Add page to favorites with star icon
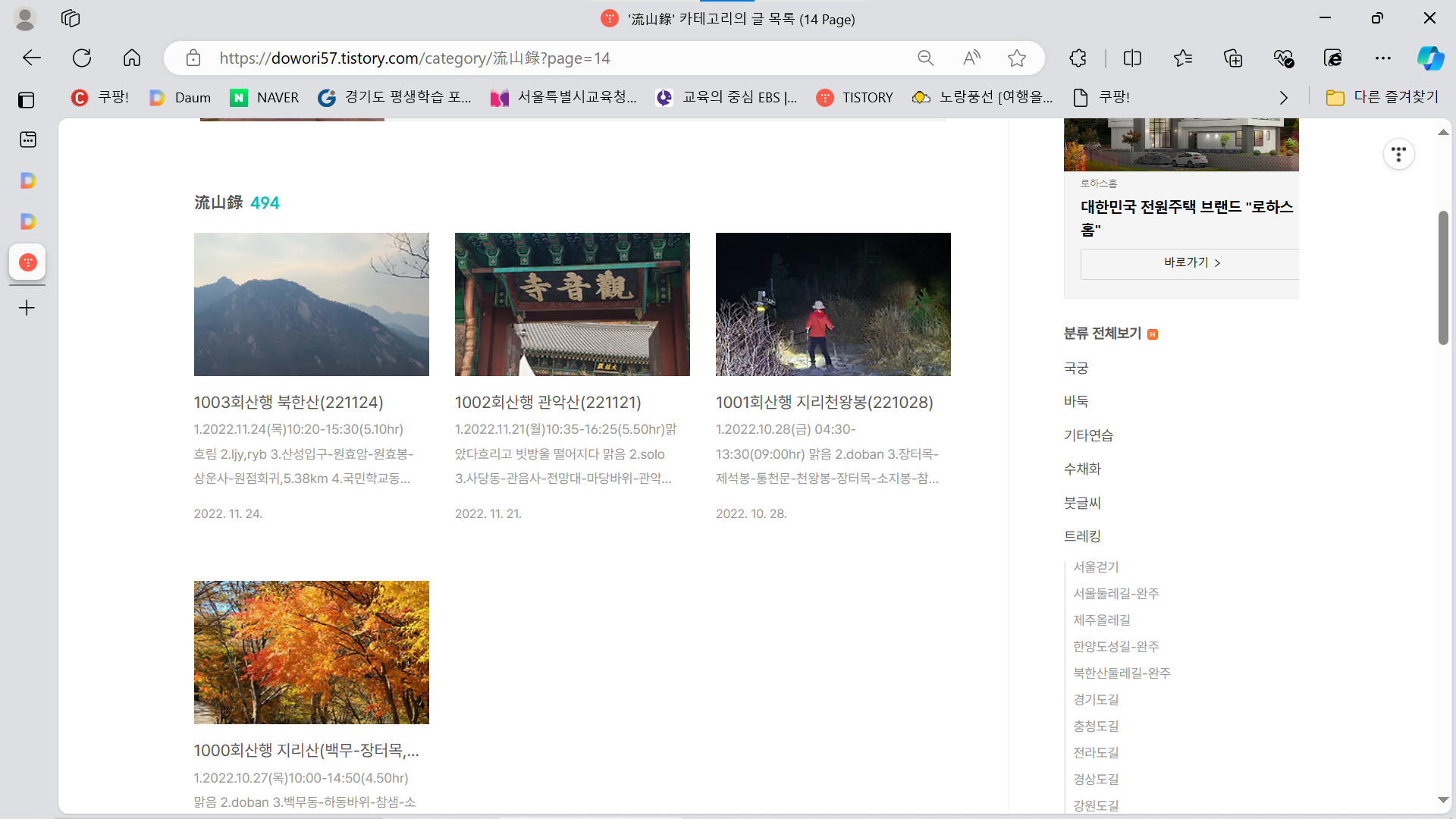 click(1017, 58)
